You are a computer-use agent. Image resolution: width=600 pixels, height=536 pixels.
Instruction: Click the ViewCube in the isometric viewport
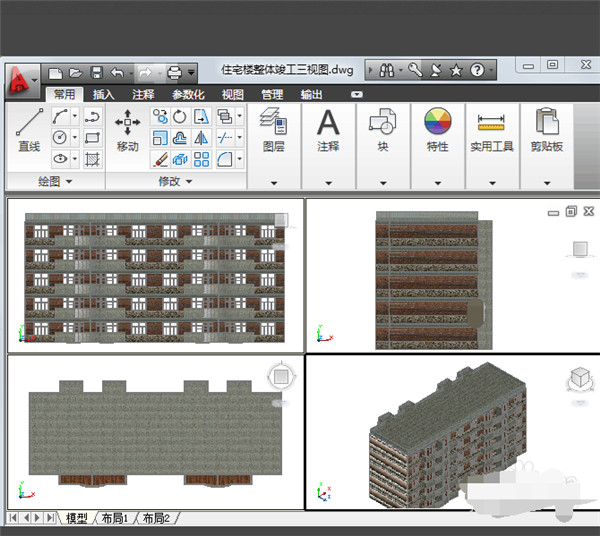579,379
